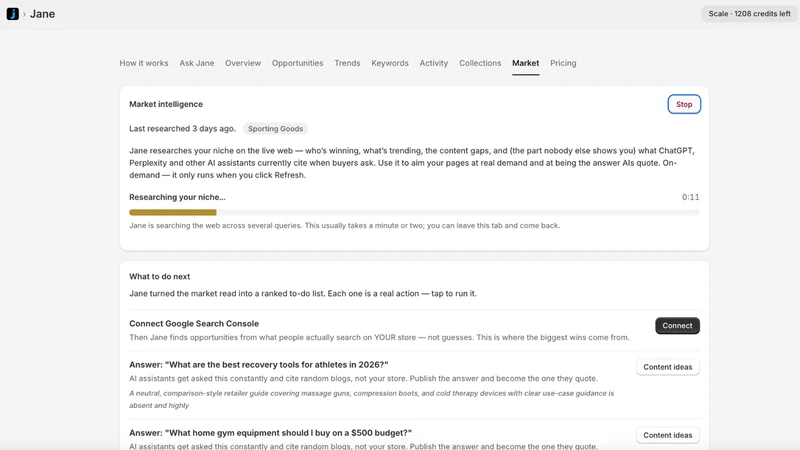Stop the market research run
The image size is (800, 450).
684,104
